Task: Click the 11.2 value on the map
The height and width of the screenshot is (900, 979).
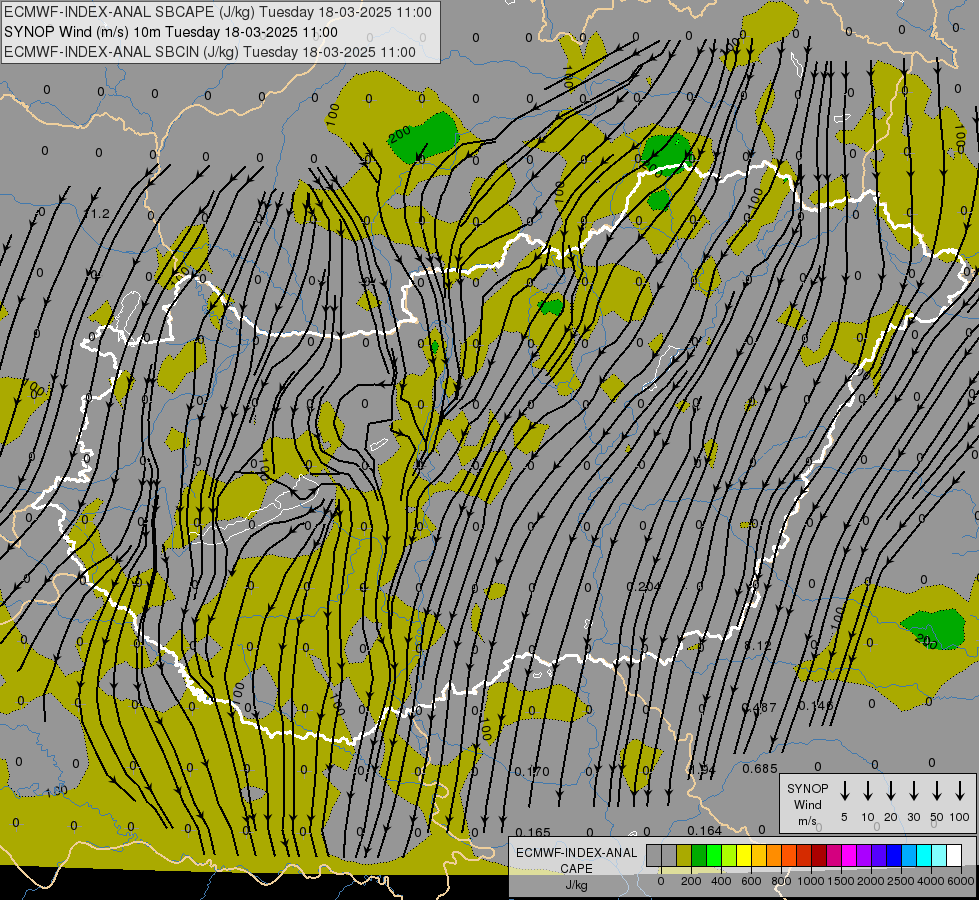Action: (97, 214)
